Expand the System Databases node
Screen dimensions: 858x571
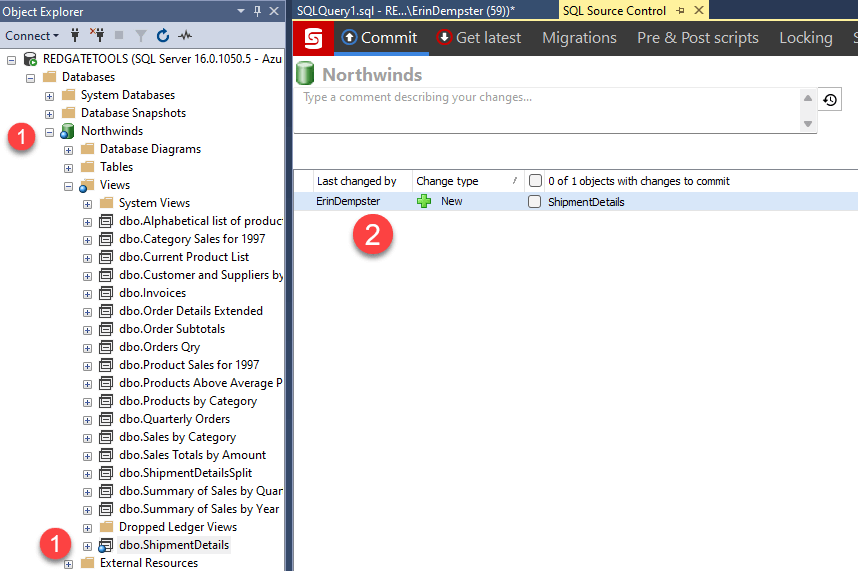click(49, 96)
